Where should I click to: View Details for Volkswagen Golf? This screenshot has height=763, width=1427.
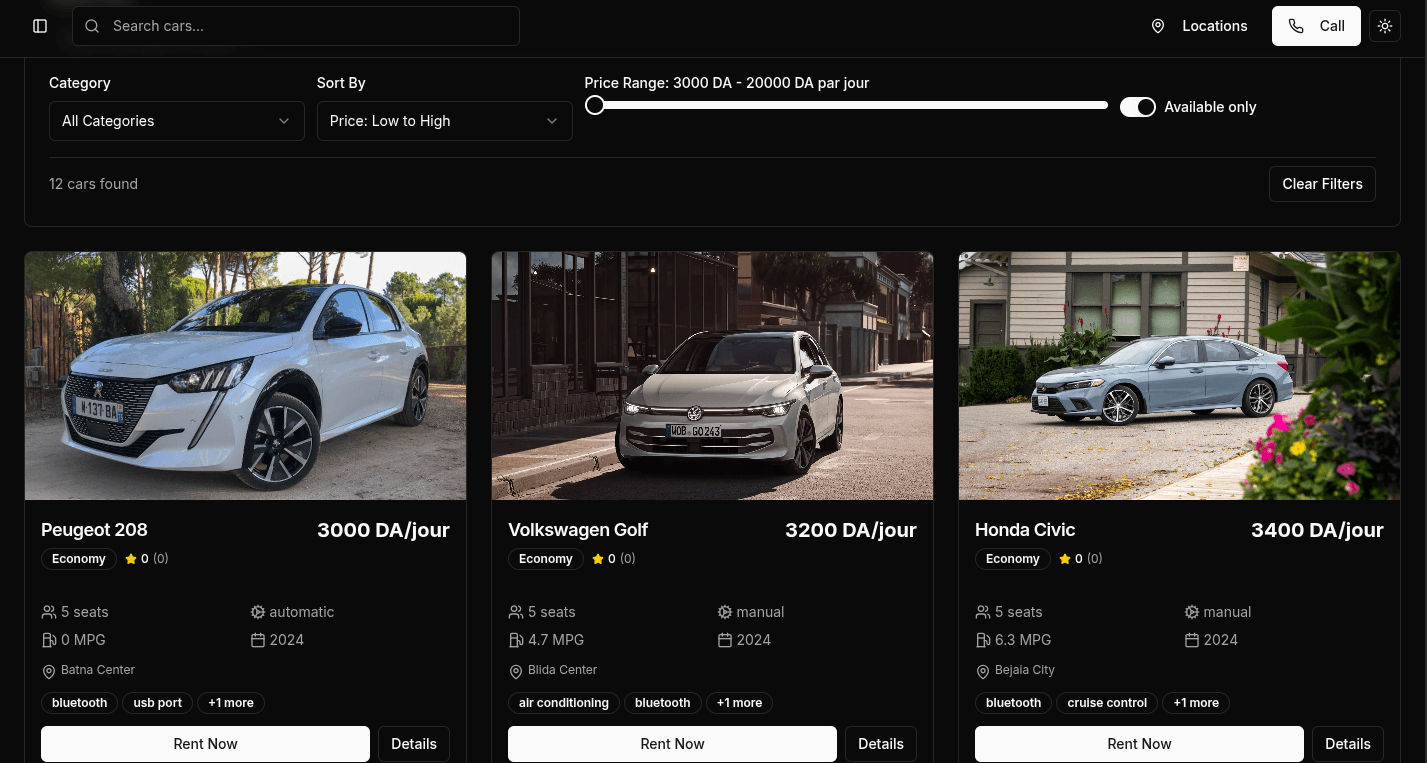881,744
